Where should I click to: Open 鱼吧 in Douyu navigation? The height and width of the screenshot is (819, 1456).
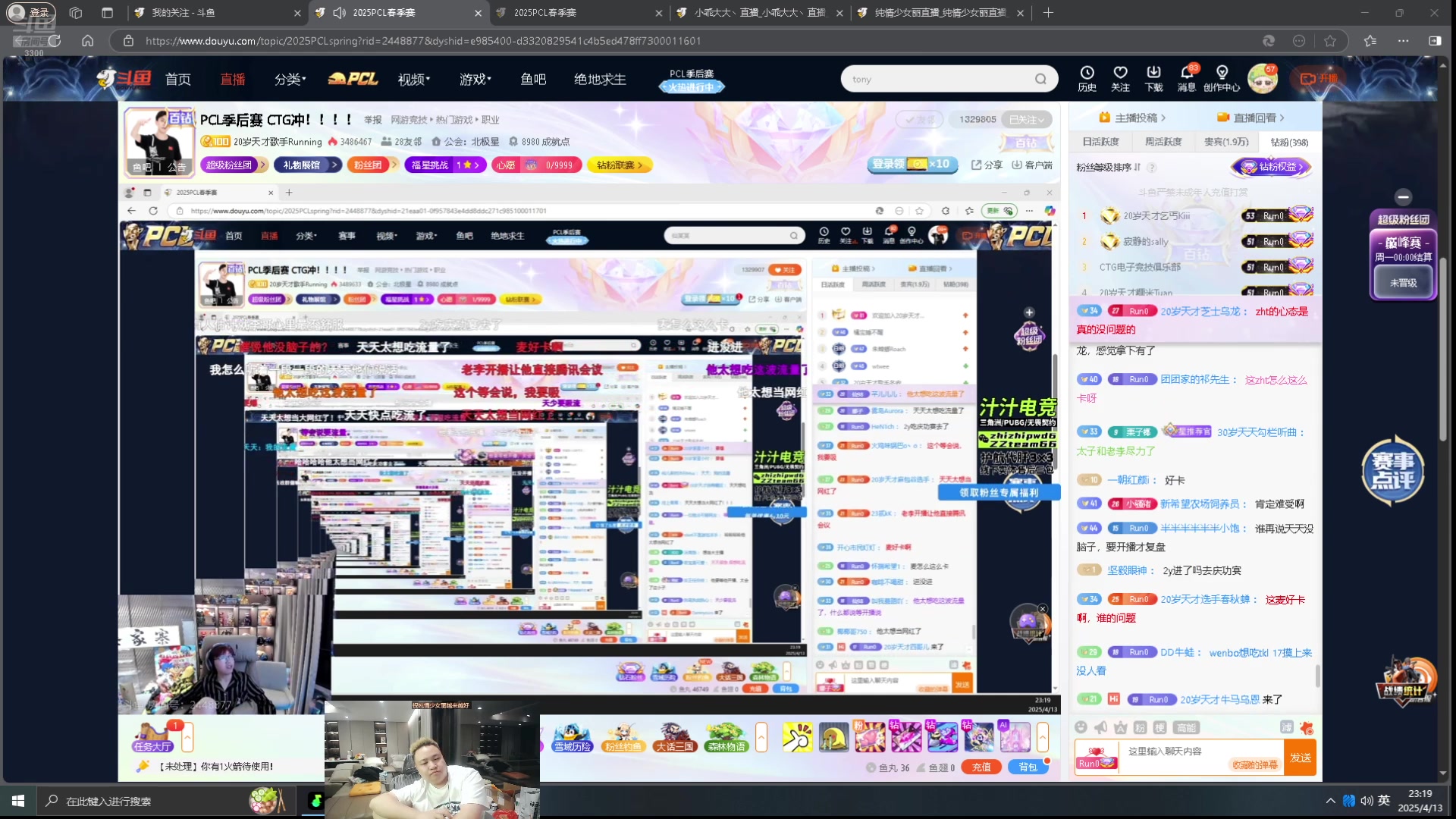533,79
